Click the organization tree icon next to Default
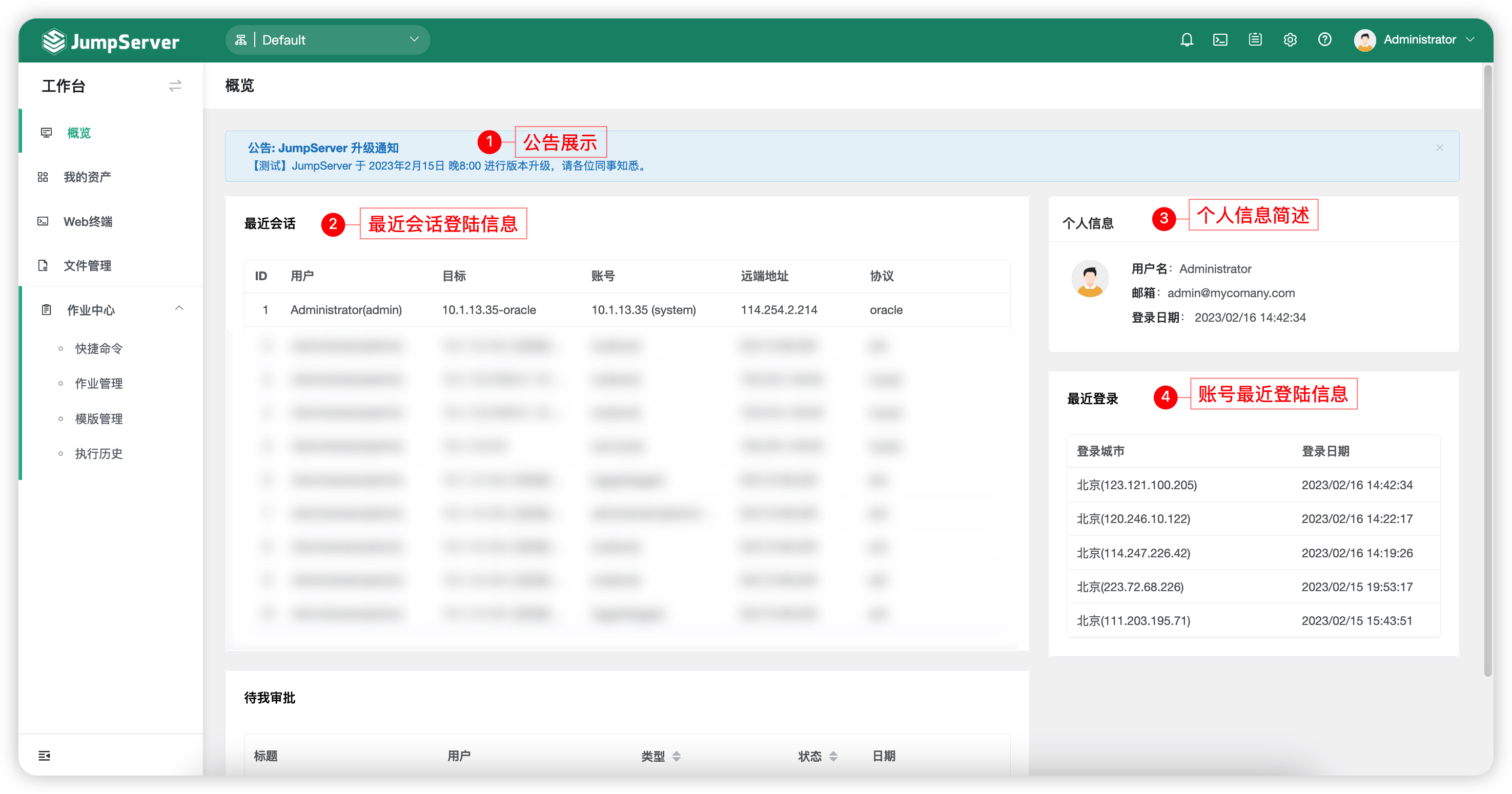This screenshot has height=794, width=1512. tap(241, 40)
